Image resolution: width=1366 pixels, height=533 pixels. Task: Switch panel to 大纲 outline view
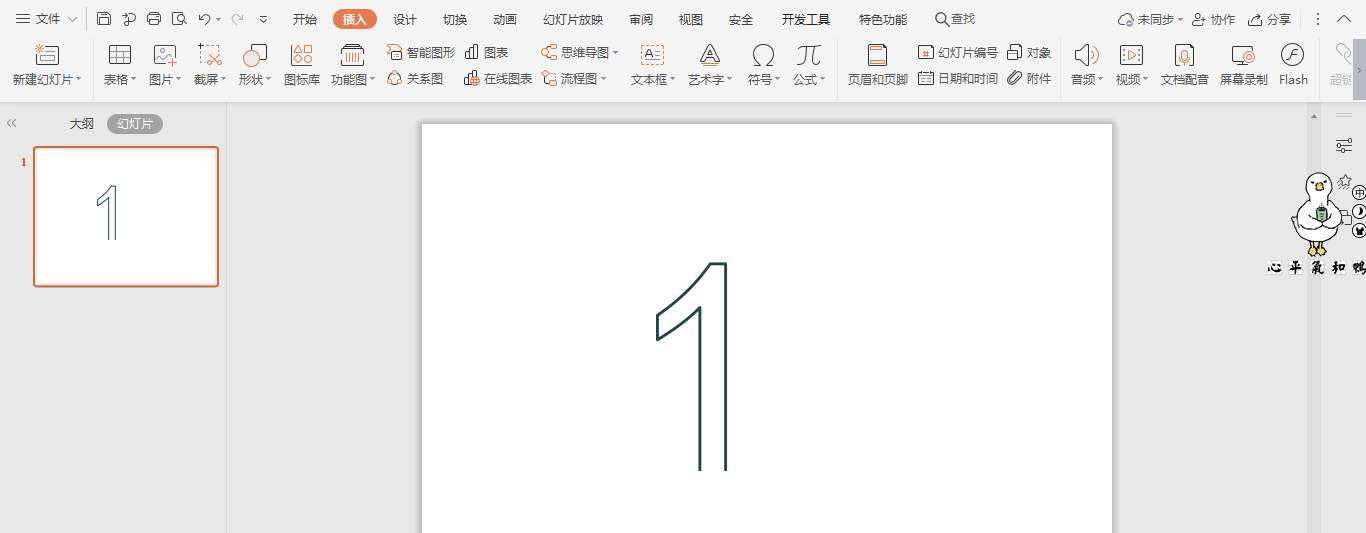(x=81, y=124)
